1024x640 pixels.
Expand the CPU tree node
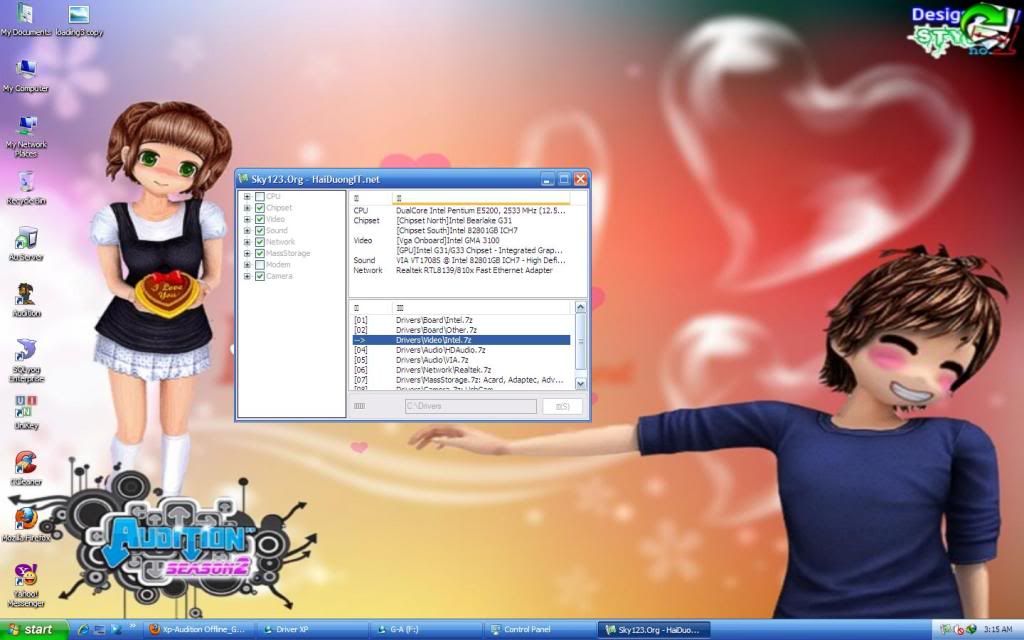point(247,197)
